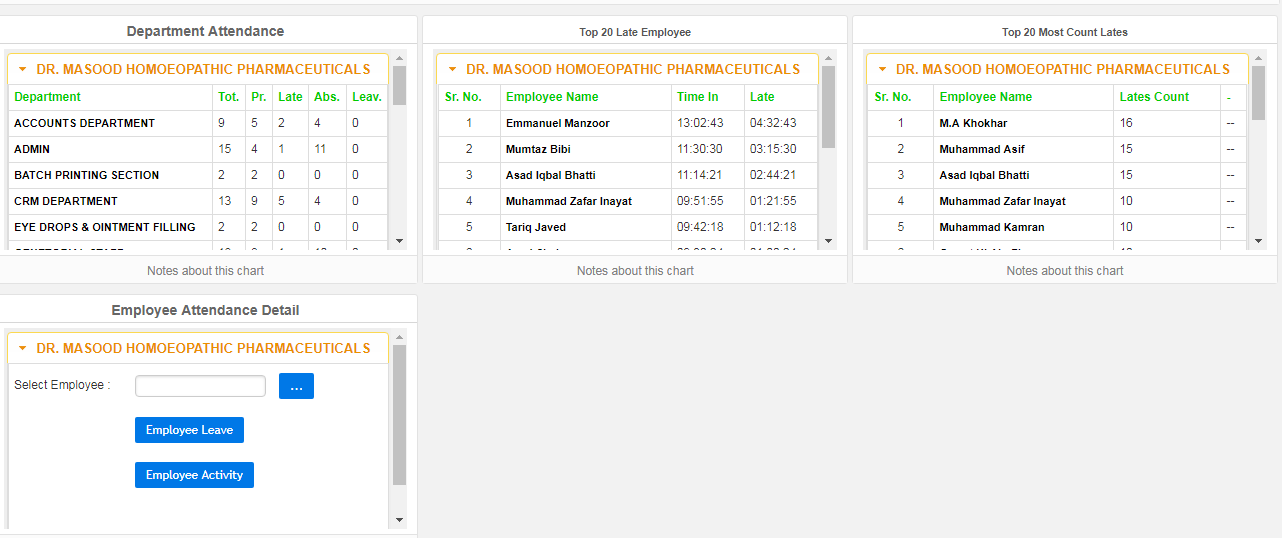Viewport: 1282px width, 538px height.
Task: Open employee lookup ellipsis button
Action: pyautogui.click(x=296, y=386)
